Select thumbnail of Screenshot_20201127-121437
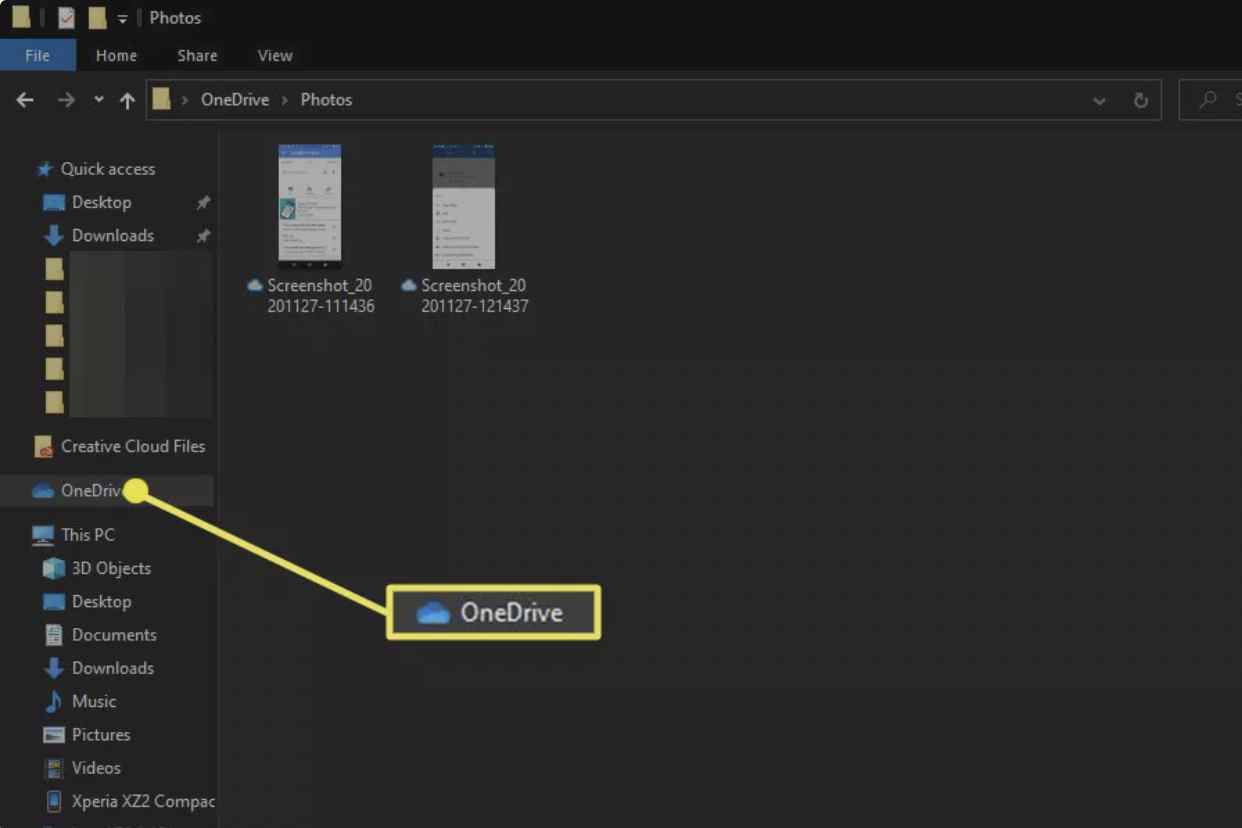The width and height of the screenshot is (1242, 828). (x=464, y=207)
